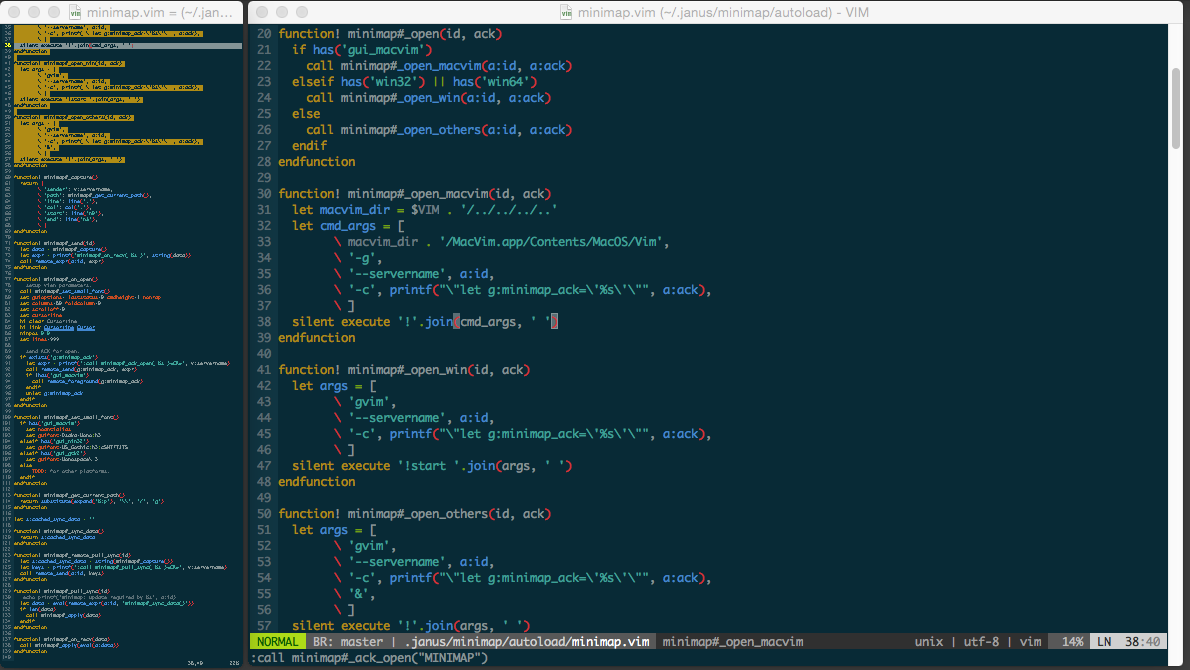Click the '--servername' string on line 35
The height and width of the screenshot is (670, 1190).
click(x=397, y=274)
